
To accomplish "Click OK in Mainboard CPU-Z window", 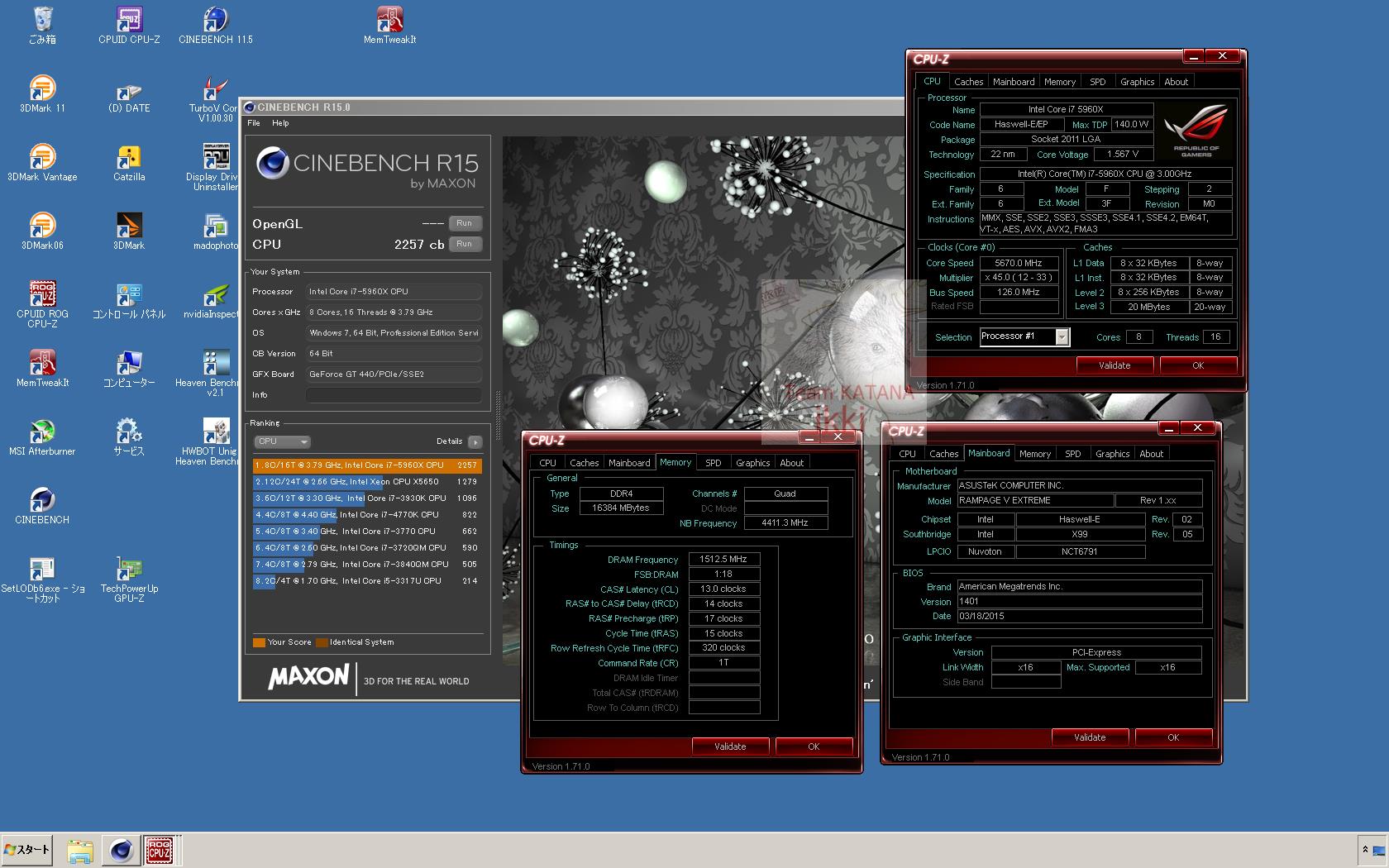I will pos(1173,737).
